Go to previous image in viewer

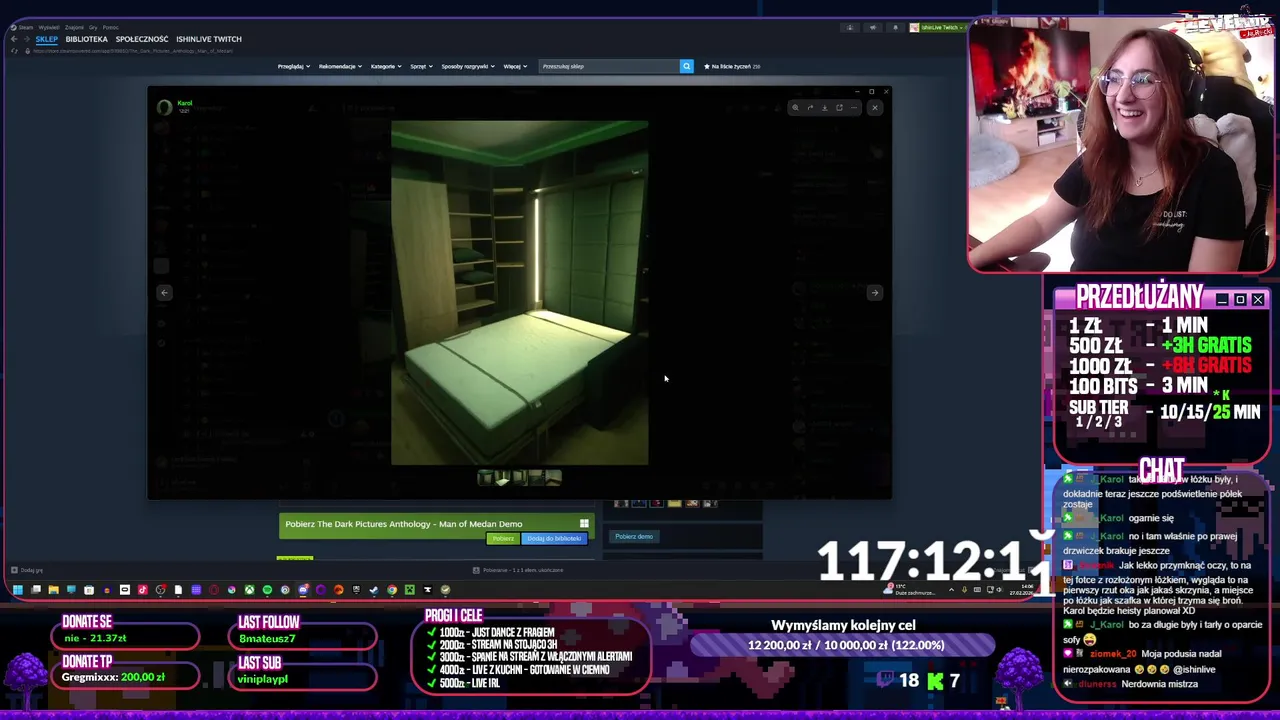coord(164,293)
